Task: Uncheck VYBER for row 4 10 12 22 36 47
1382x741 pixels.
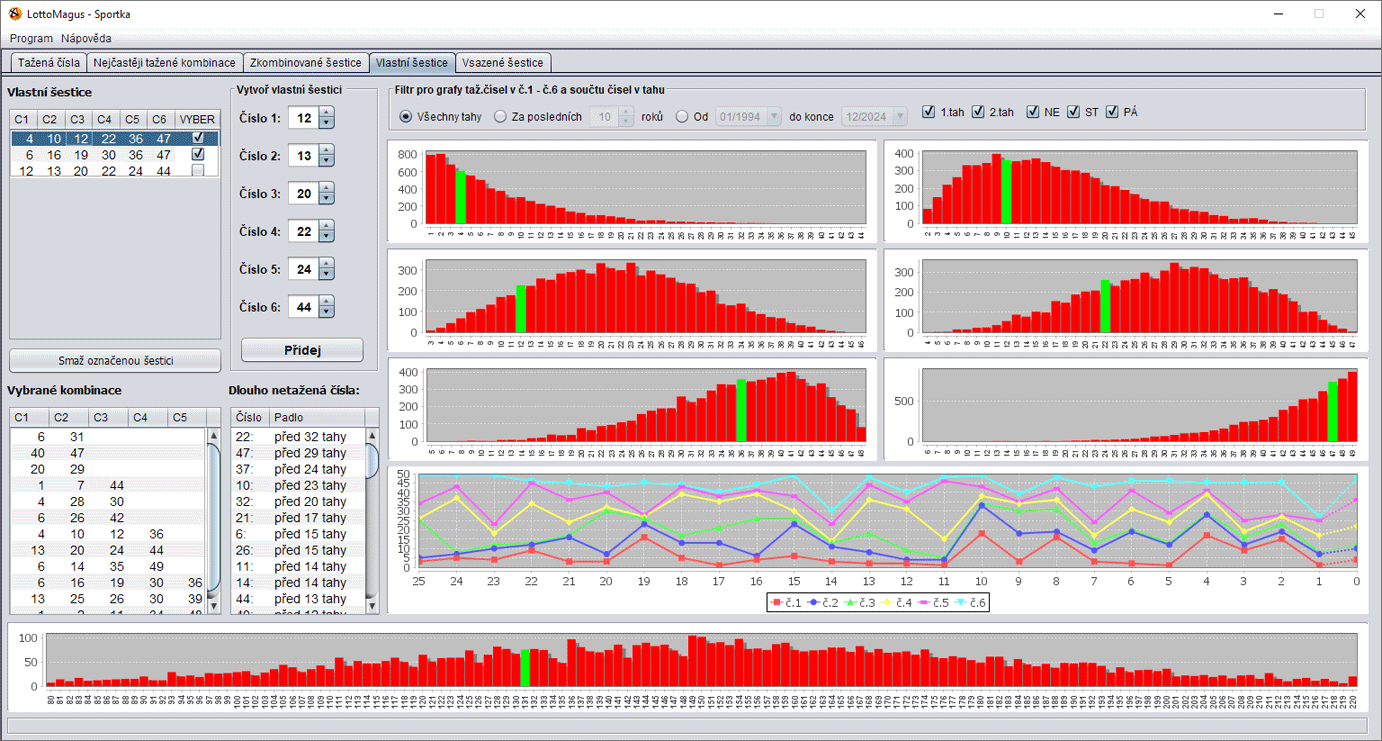Action: click(198, 138)
